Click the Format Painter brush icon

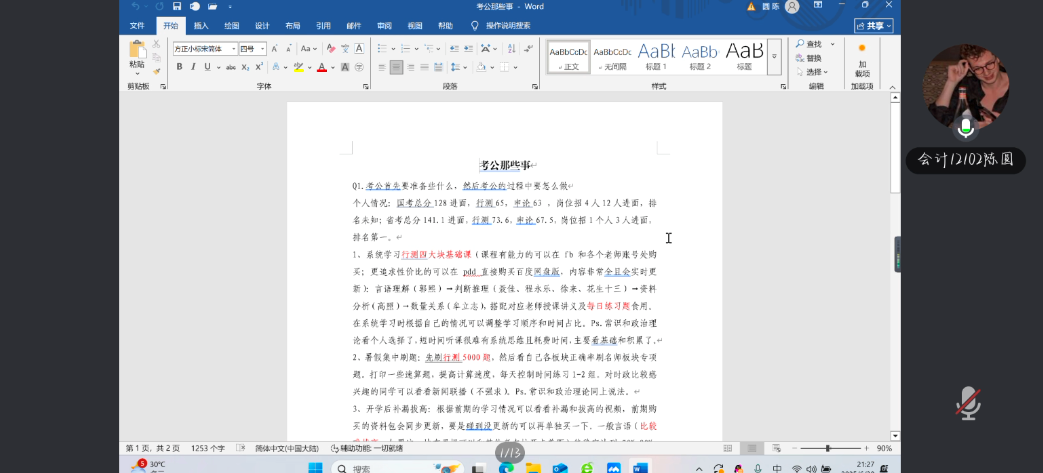pos(157,71)
